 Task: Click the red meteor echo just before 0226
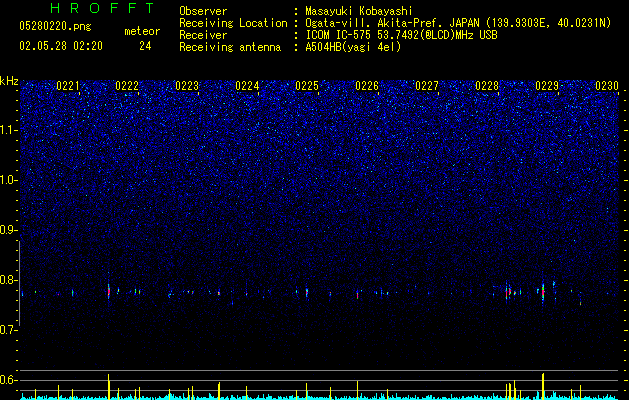[x=357, y=295]
